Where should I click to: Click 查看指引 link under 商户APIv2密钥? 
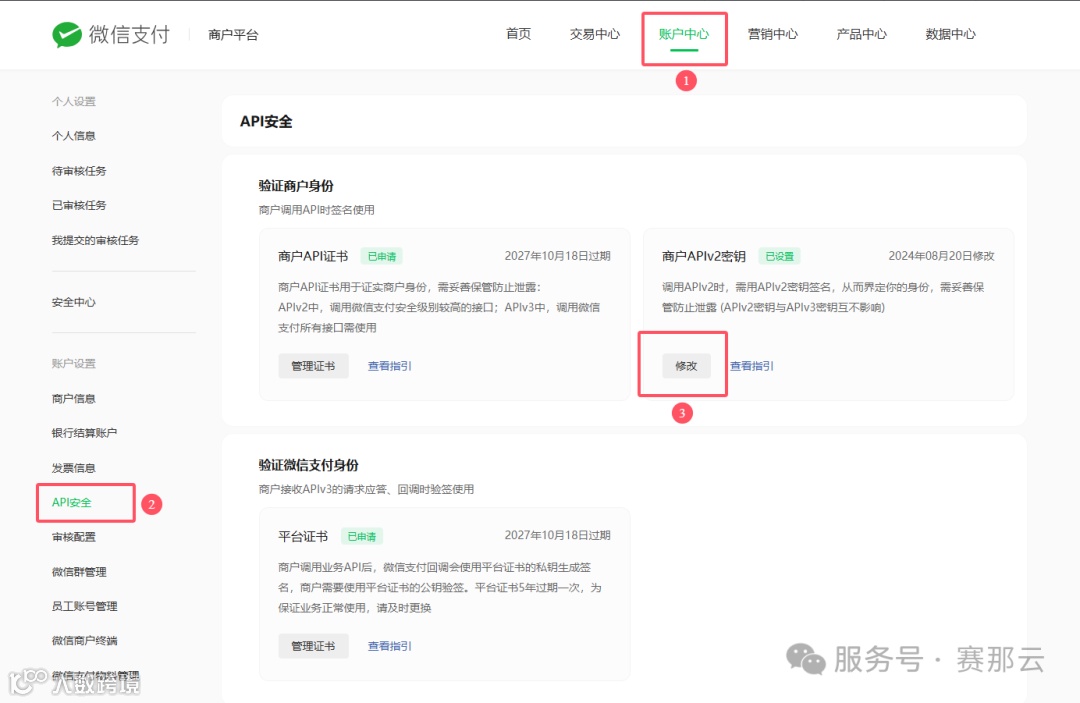pos(751,366)
